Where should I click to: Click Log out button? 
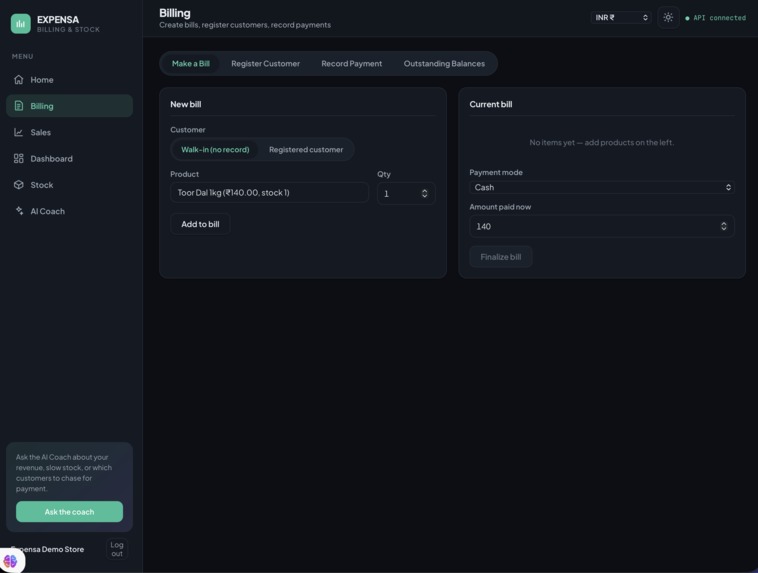[x=117, y=549]
